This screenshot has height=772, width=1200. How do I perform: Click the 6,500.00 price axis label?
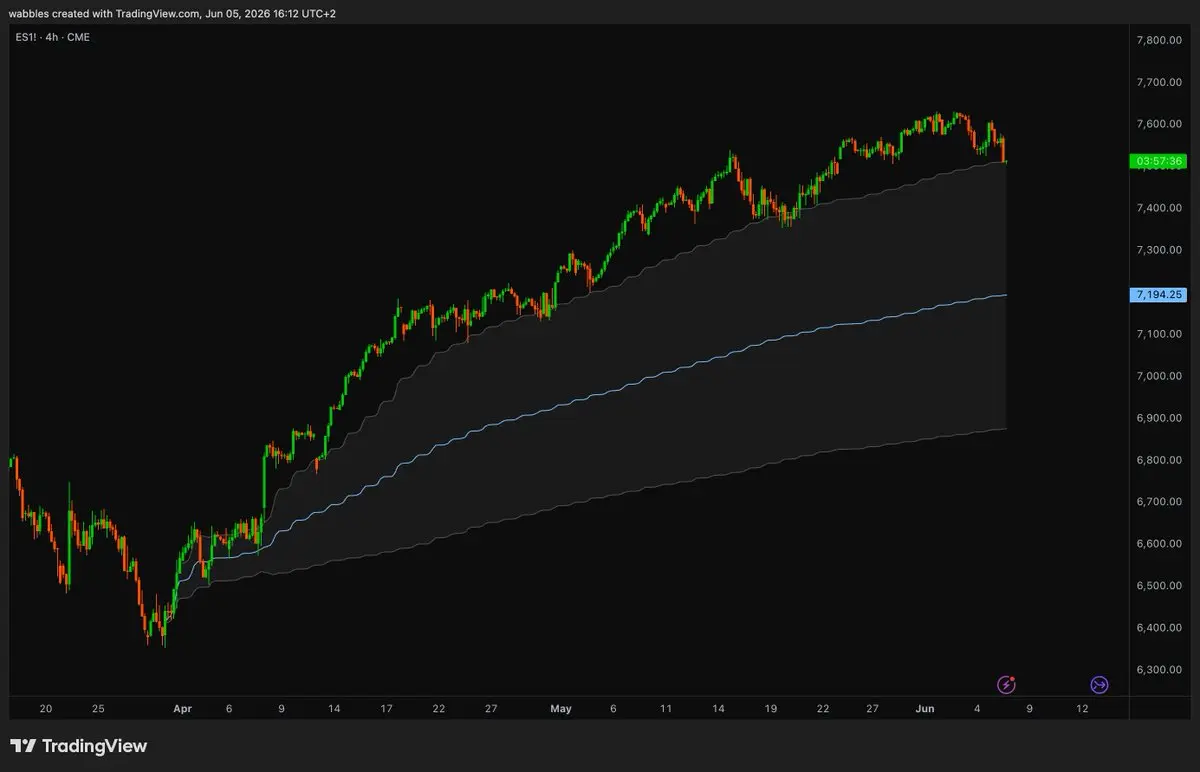click(1160, 586)
